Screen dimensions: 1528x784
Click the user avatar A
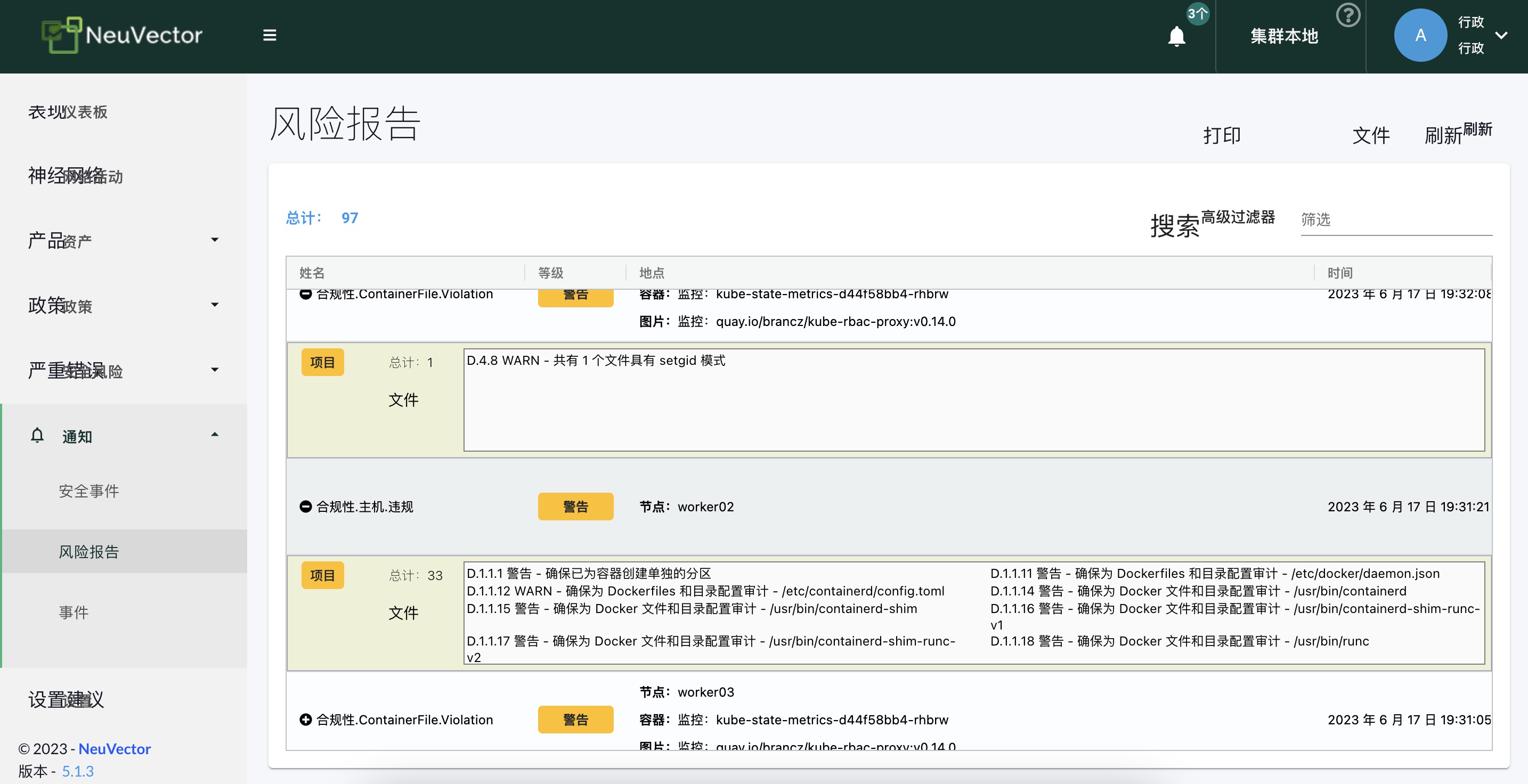click(1420, 35)
